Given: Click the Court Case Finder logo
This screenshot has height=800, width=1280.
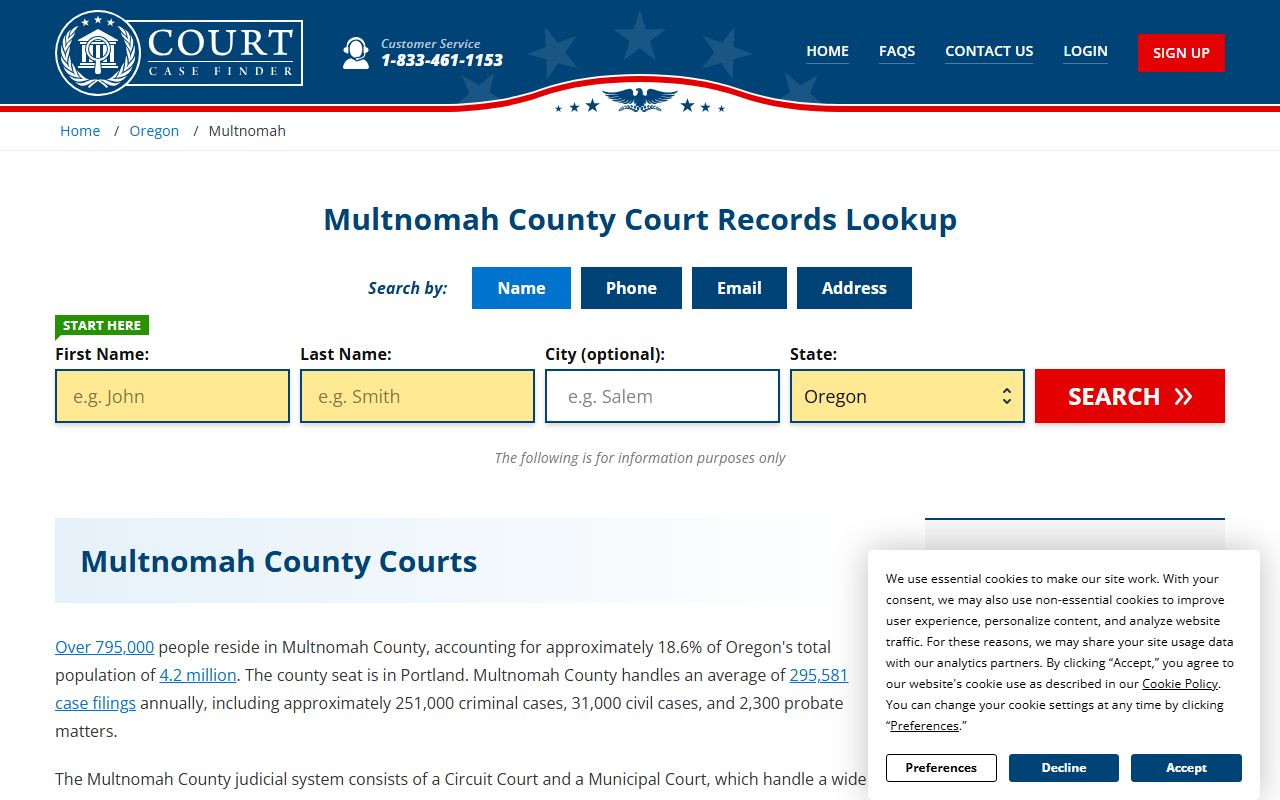Looking at the screenshot, I should (x=179, y=52).
